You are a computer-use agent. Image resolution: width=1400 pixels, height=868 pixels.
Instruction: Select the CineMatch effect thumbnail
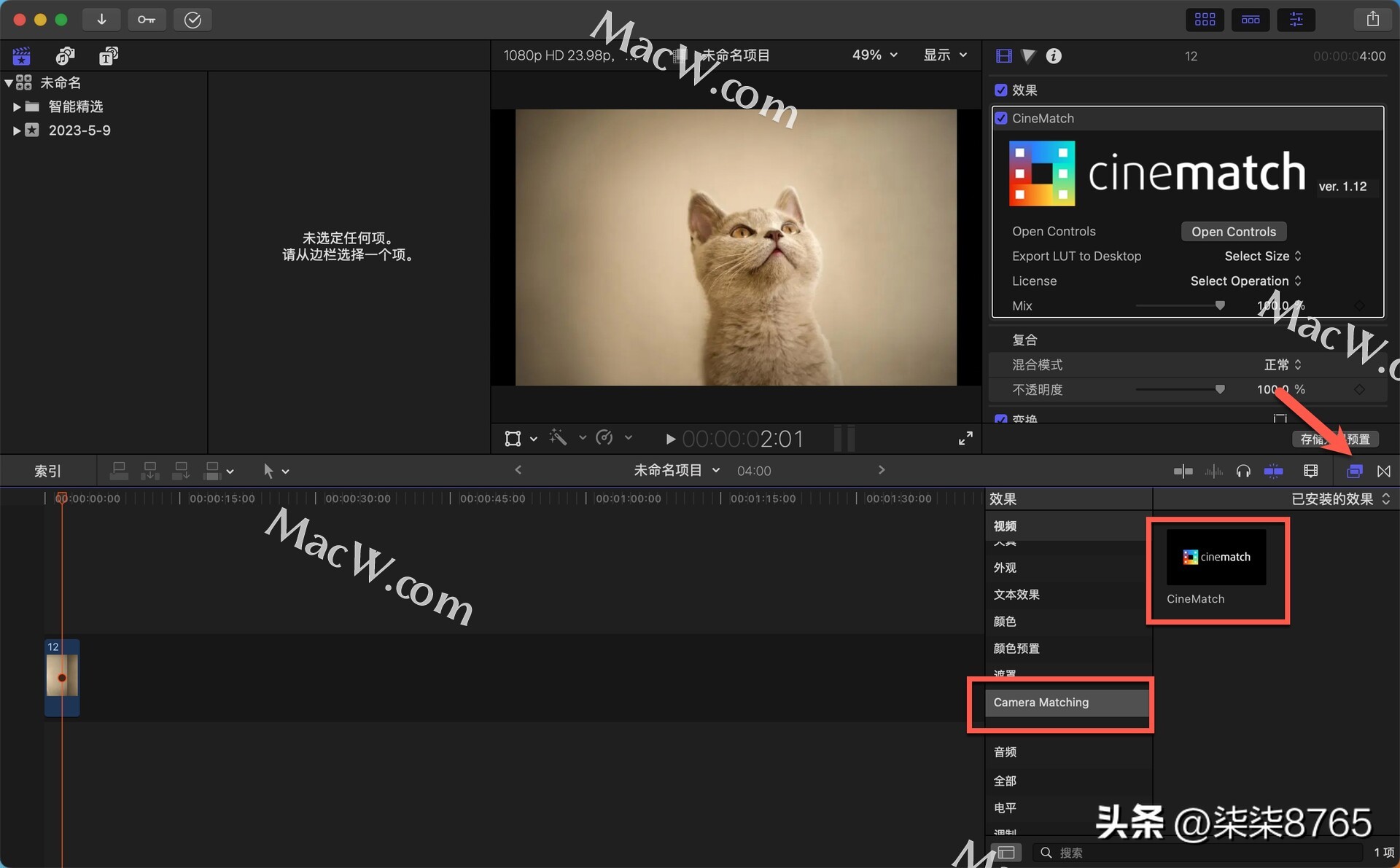click(1216, 558)
